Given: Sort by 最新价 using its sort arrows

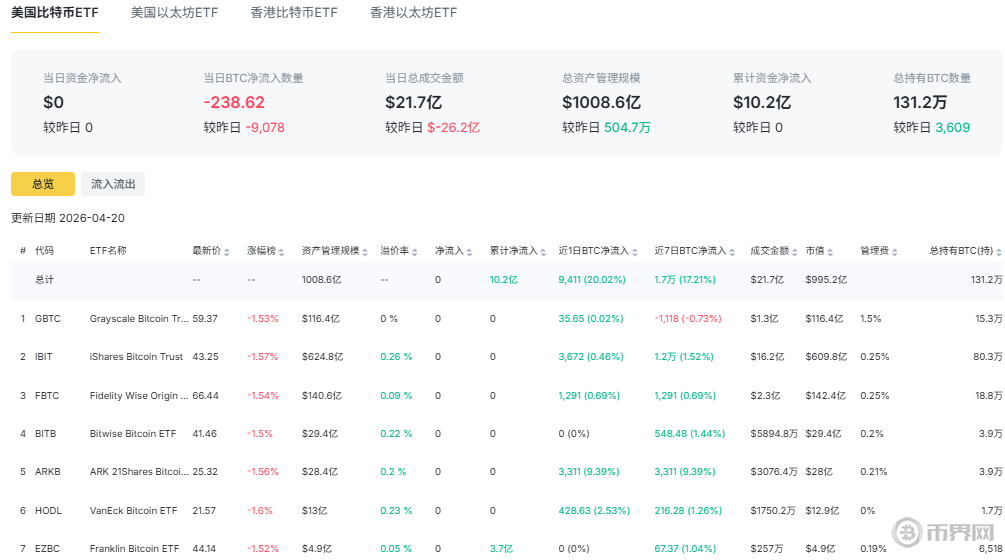Looking at the screenshot, I should (227, 252).
